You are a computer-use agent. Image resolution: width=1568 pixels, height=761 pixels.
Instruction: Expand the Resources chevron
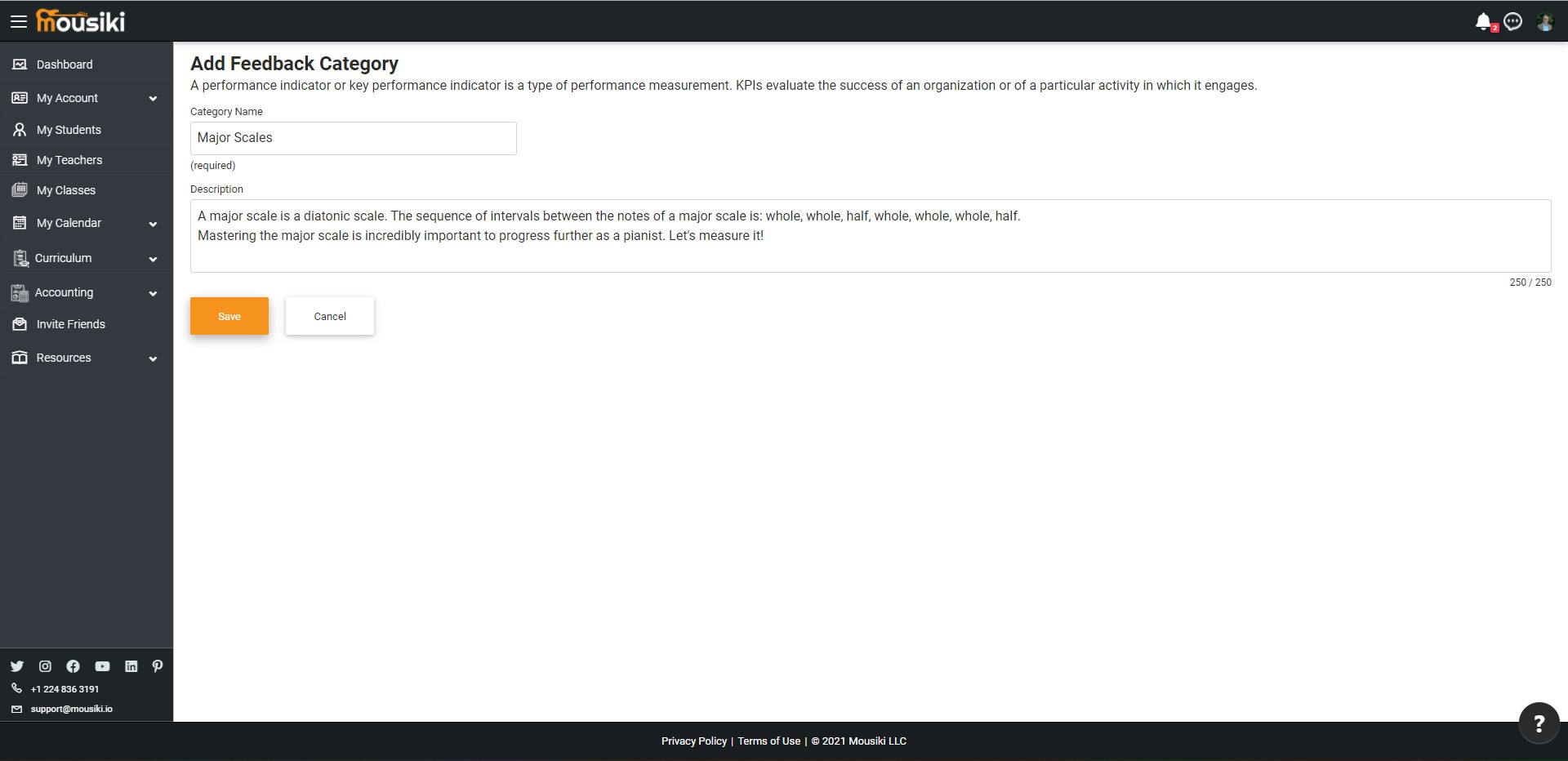tap(153, 358)
